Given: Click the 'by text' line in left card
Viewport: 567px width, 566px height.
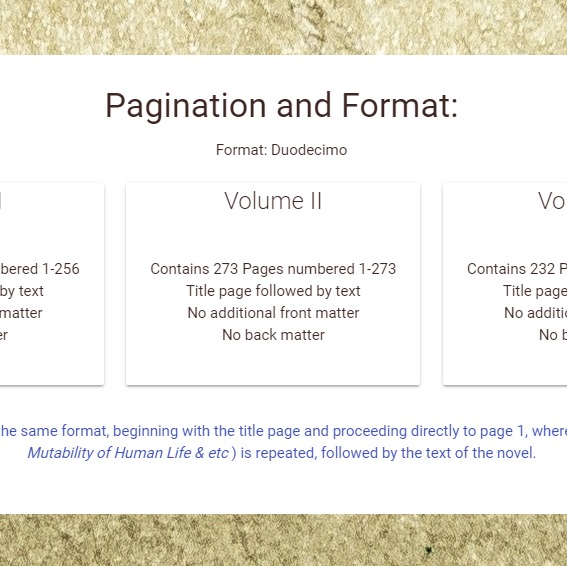Looking at the screenshot, I should (22, 291).
